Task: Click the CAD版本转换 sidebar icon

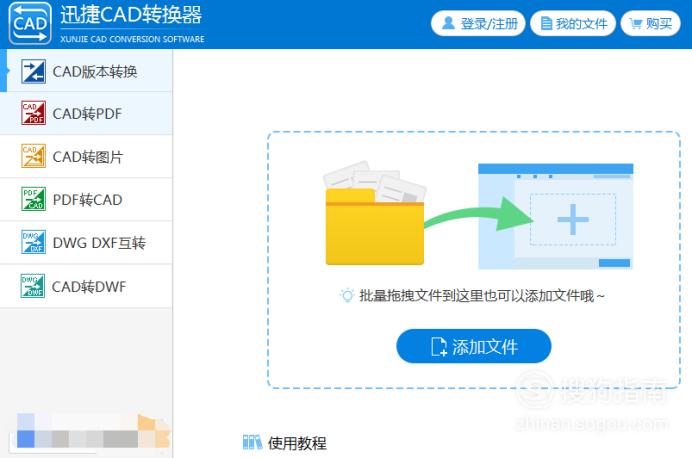Action: click(33, 71)
